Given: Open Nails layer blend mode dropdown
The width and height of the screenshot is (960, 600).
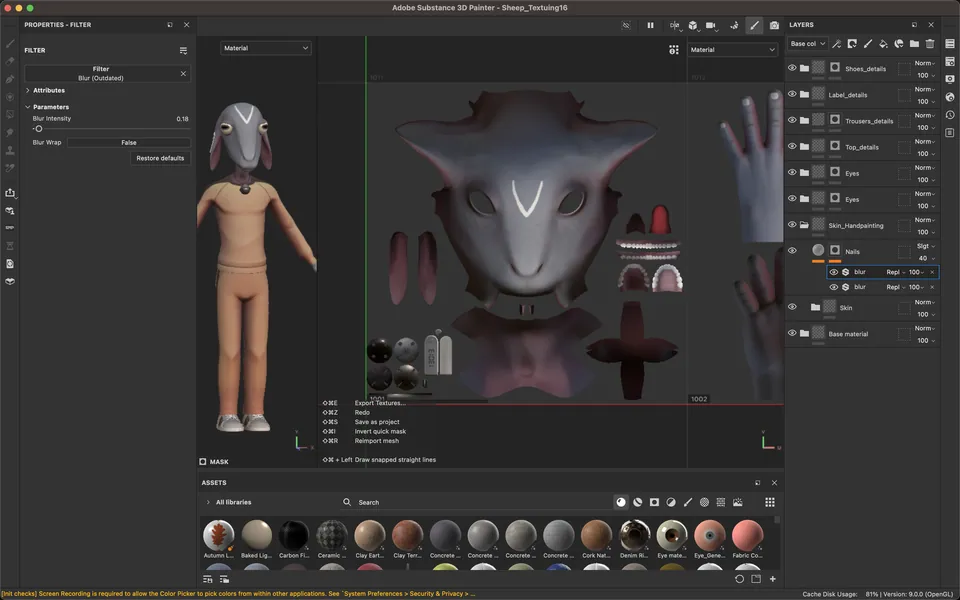Looking at the screenshot, I should pos(926,246).
